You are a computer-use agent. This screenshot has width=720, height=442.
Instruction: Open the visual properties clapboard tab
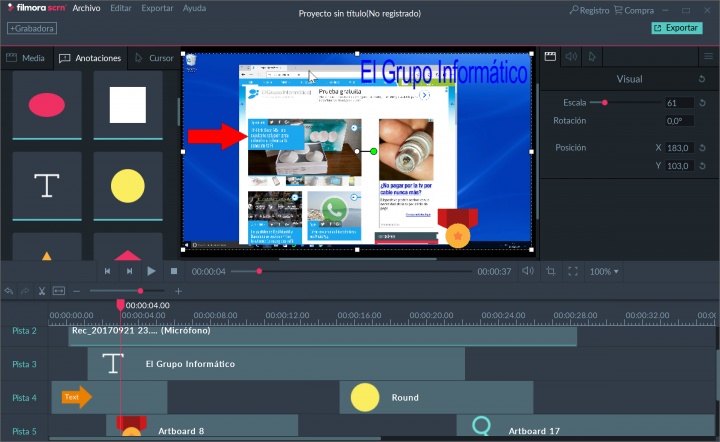[x=550, y=56]
